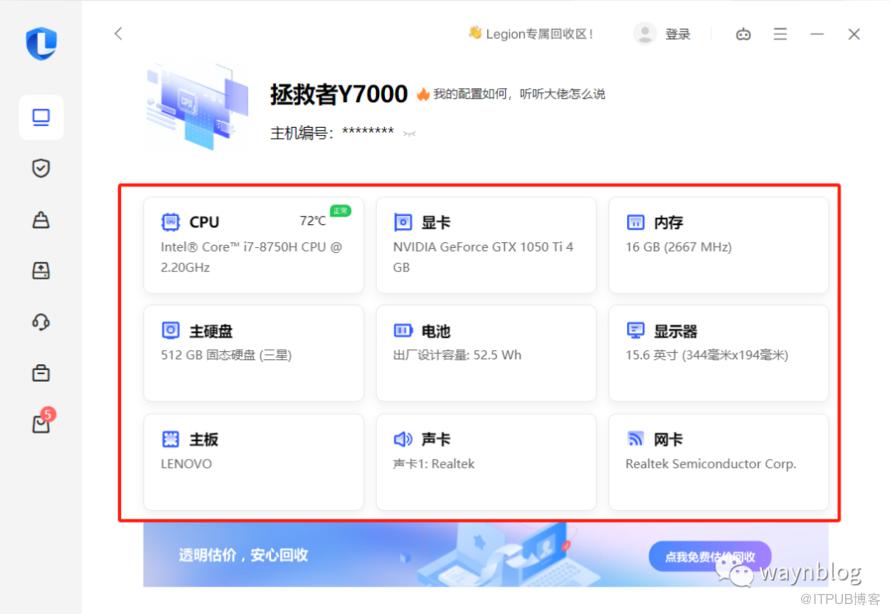Click the user avatar icon
The height and width of the screenshot is (614, 890).
(645, 33)
